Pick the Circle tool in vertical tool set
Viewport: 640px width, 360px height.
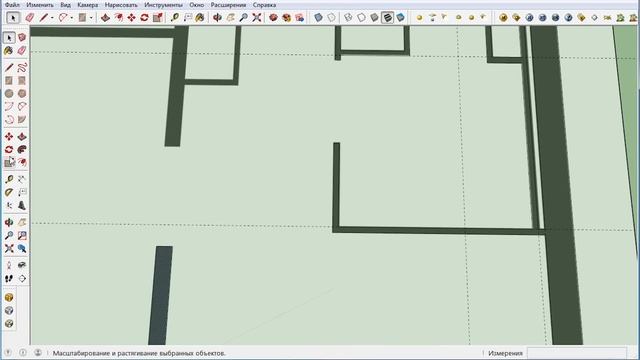coord(9,93)
